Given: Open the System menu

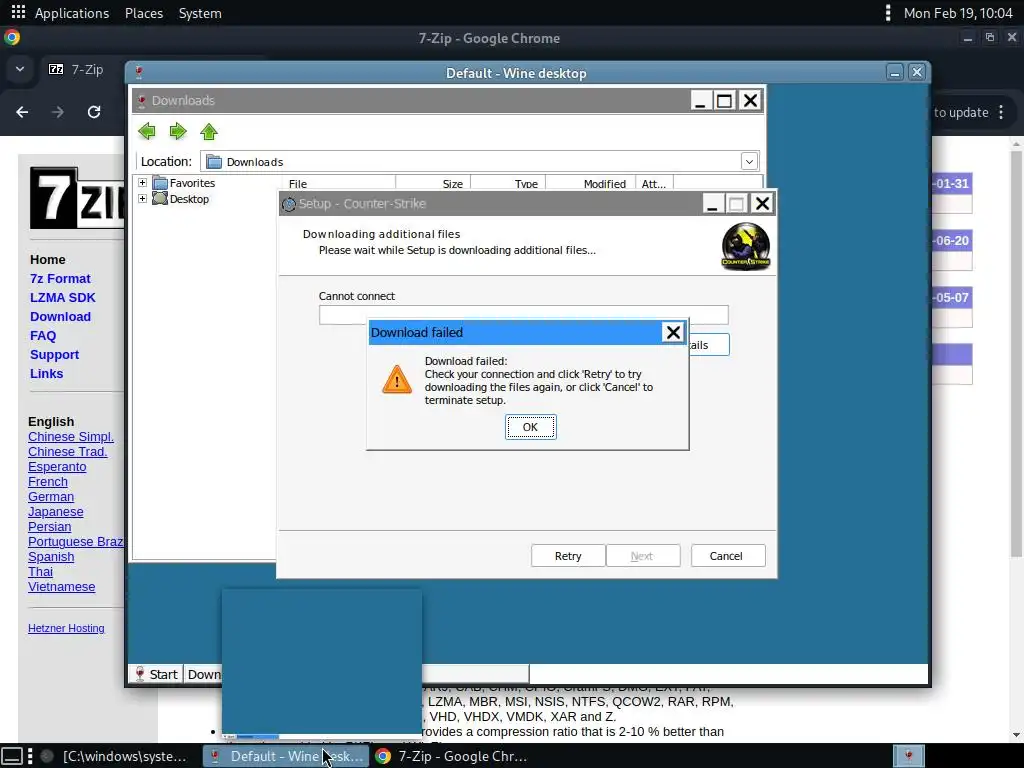Looking at the screenshot, I should pyautogui.click(x=200, y=13).
